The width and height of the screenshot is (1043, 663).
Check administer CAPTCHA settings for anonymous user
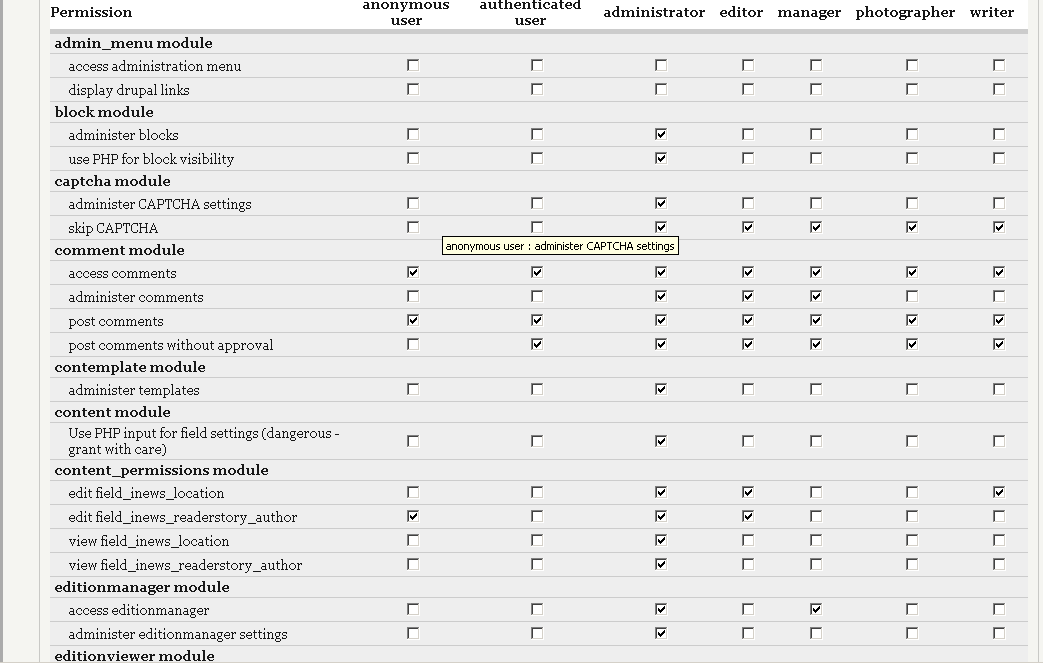[x=413, y=203]
